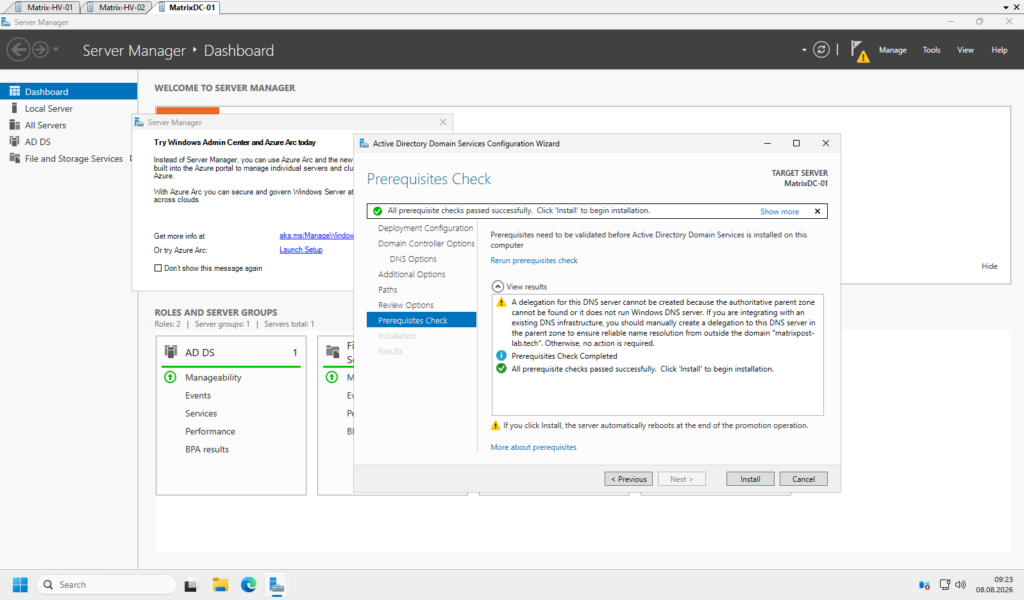Open the notifications flag with warning

pyautogui.click(x=859, y=51)
